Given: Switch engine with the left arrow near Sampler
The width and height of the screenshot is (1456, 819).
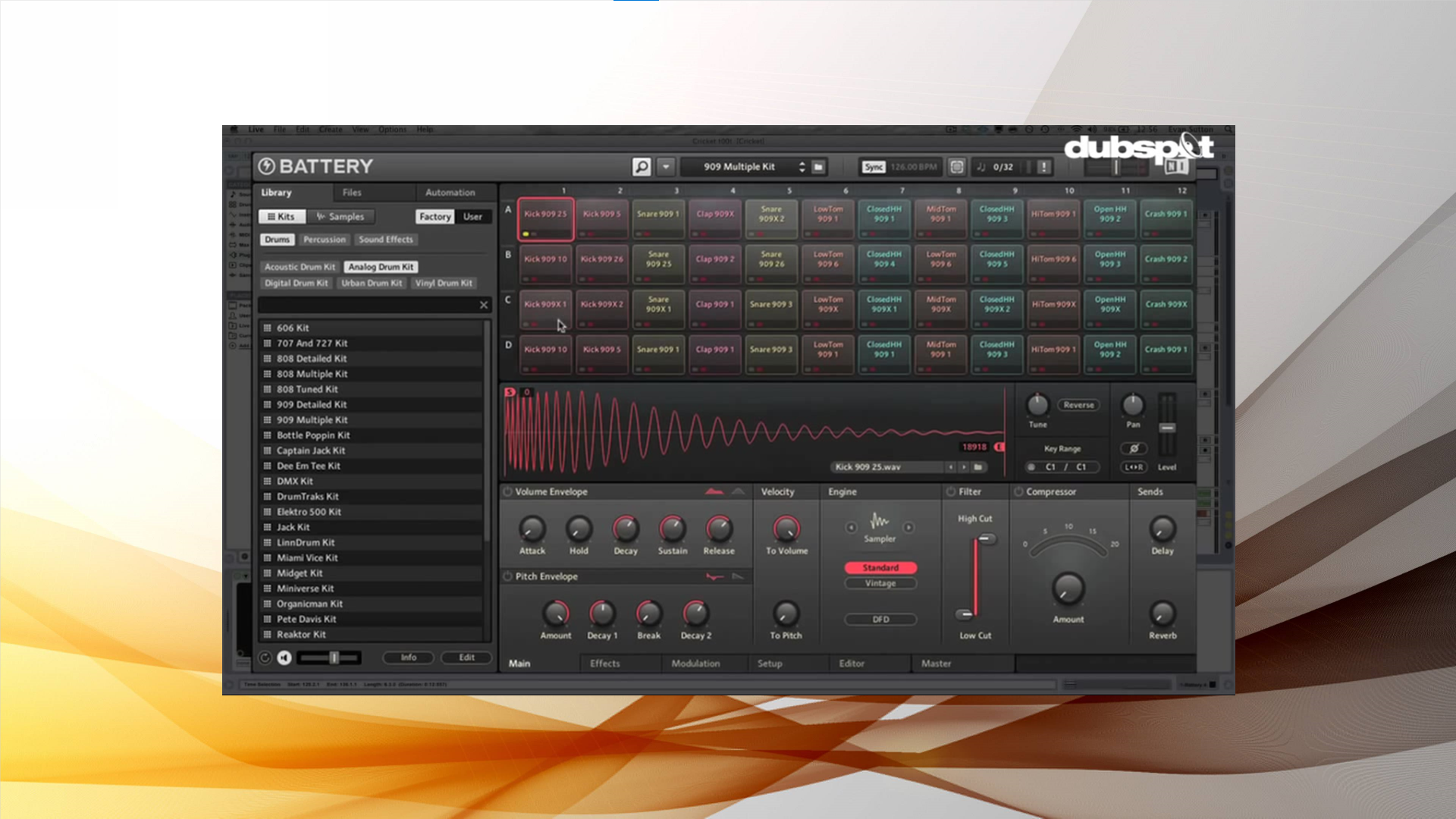Looking at the screenshot, I should [x=851, y=527].
